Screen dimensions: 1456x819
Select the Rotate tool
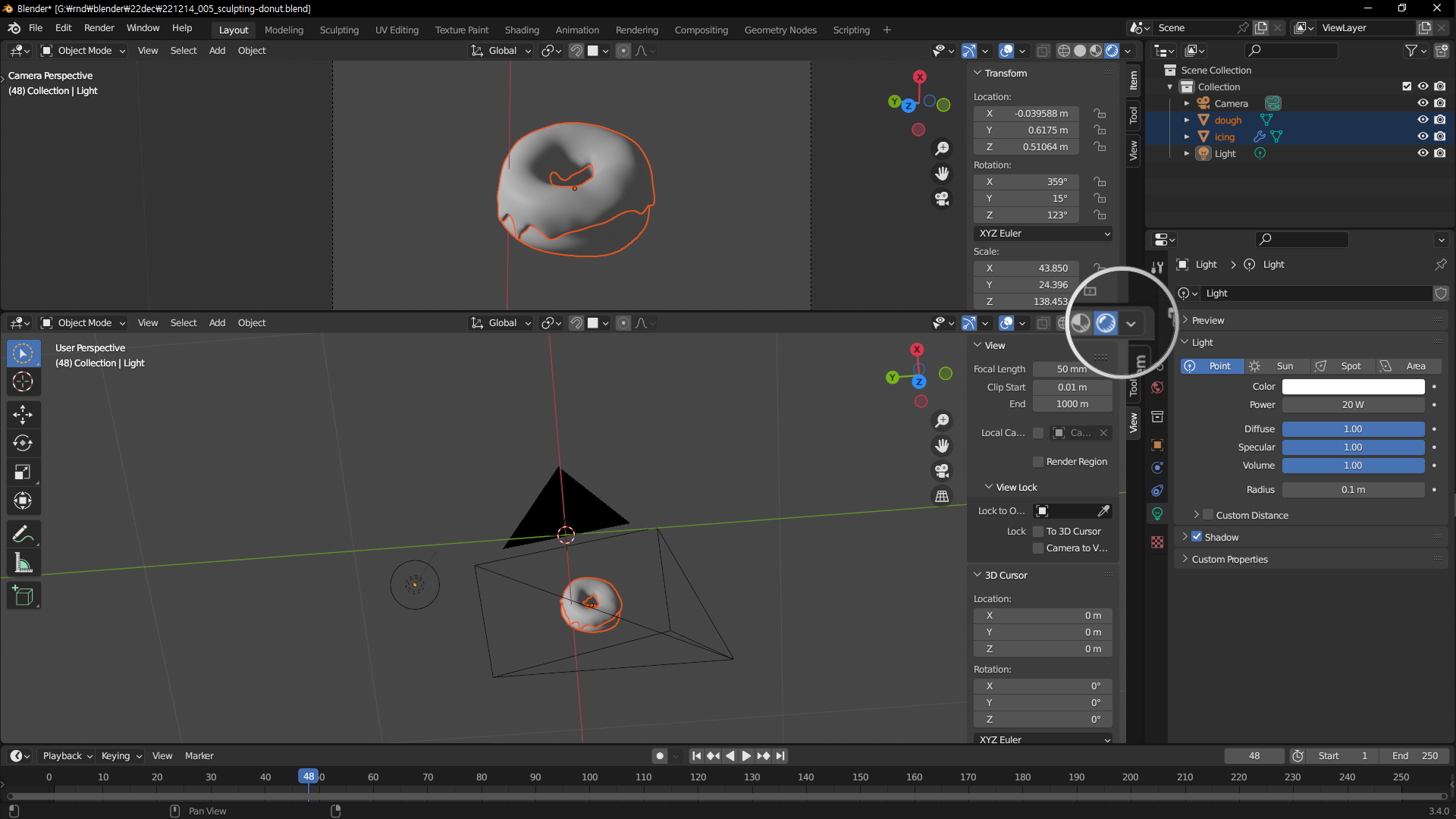tap(23, 443)
